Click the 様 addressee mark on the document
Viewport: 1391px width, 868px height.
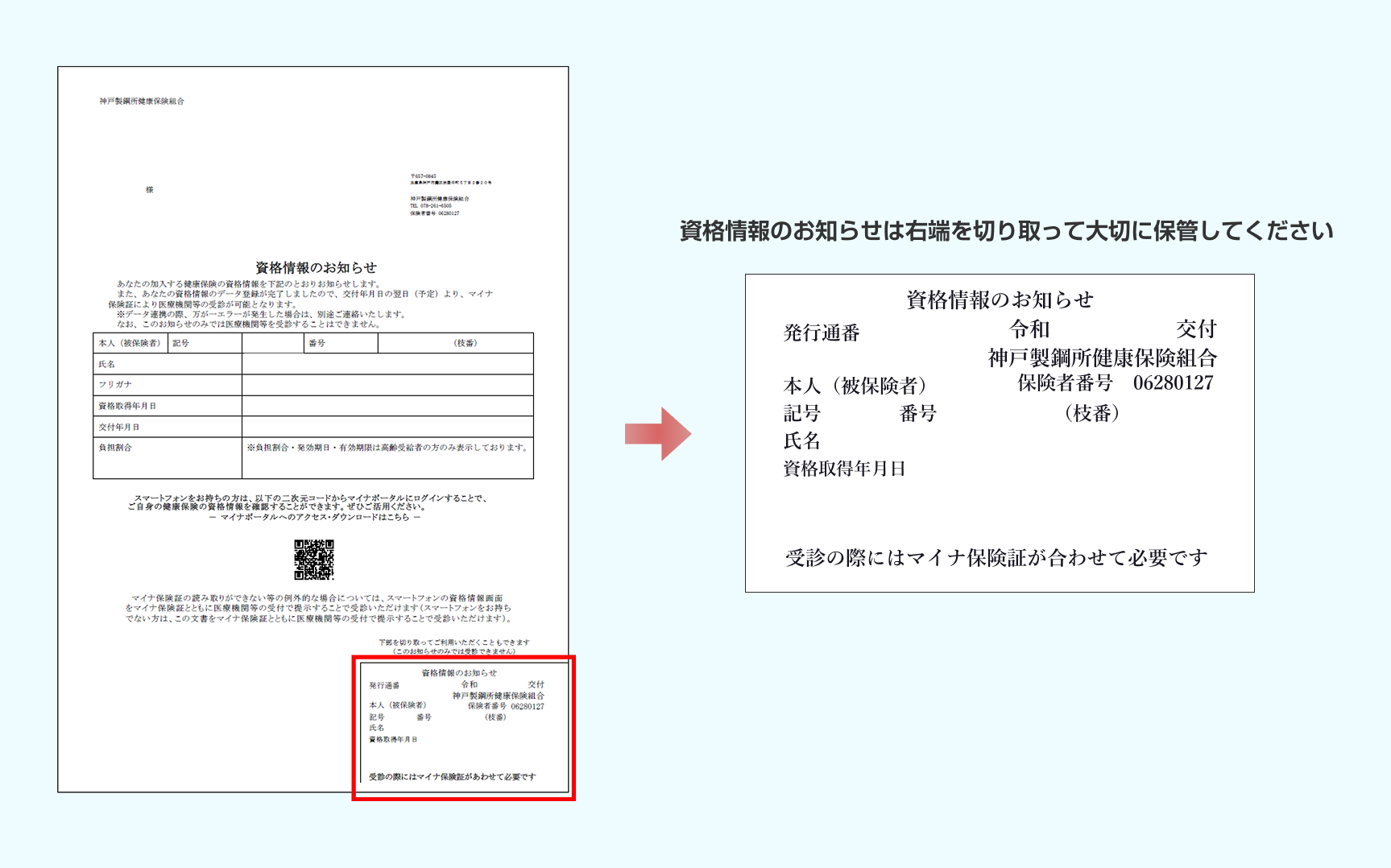[x=150, y=190]
